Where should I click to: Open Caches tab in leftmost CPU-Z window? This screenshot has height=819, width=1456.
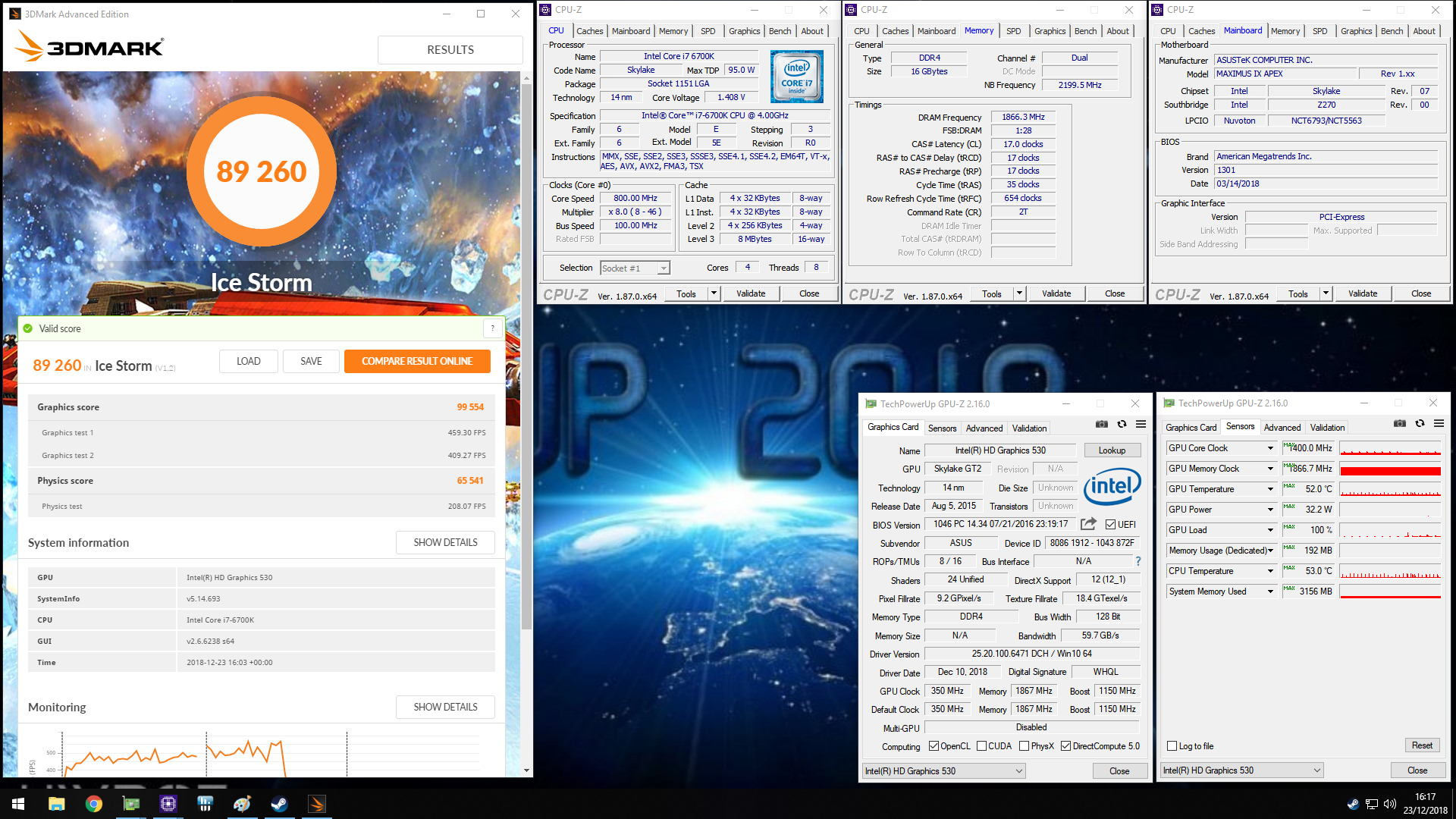[589, 31]
